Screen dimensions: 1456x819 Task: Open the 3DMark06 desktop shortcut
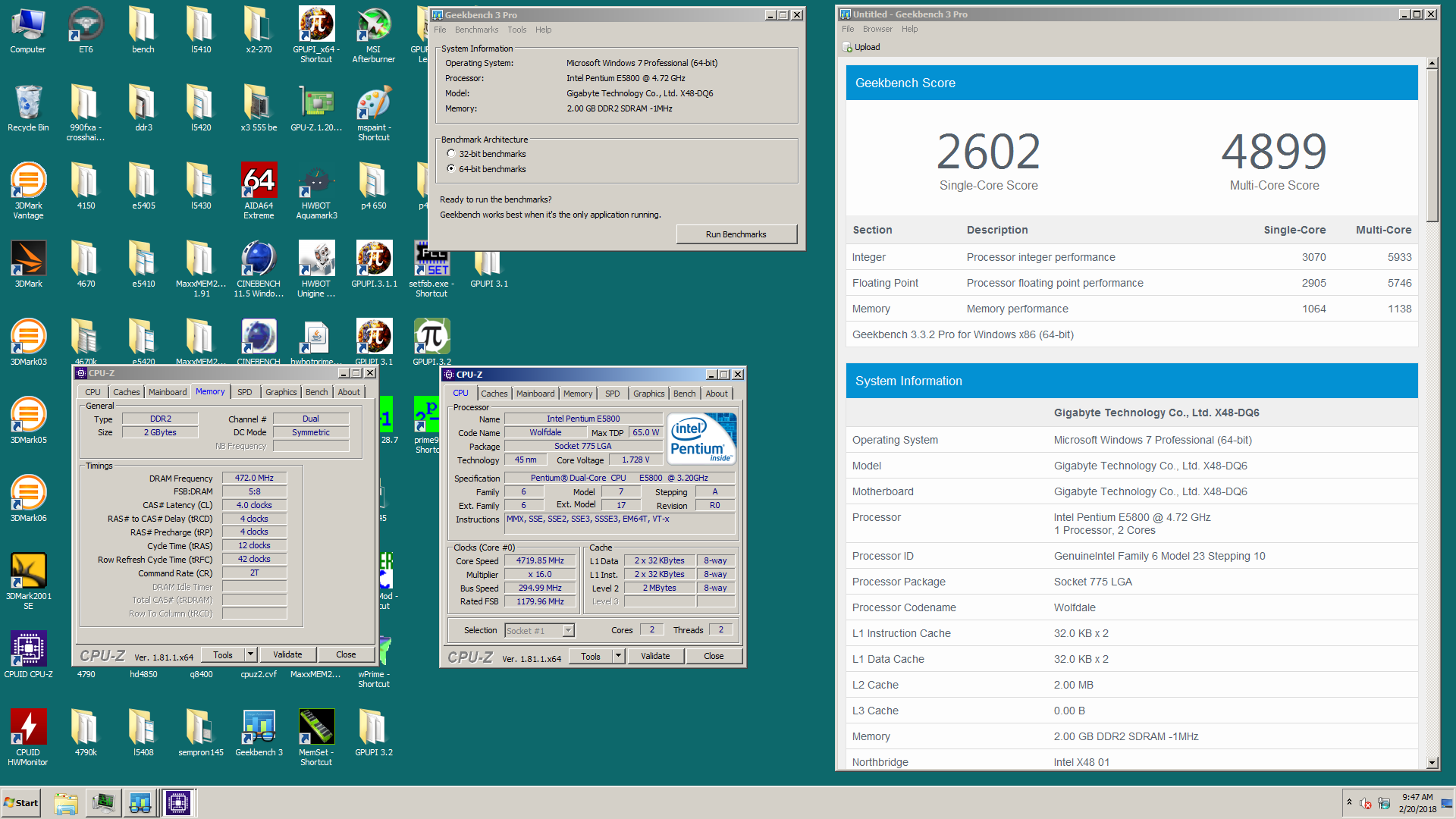pyautogui.click(x=28, y=498)
